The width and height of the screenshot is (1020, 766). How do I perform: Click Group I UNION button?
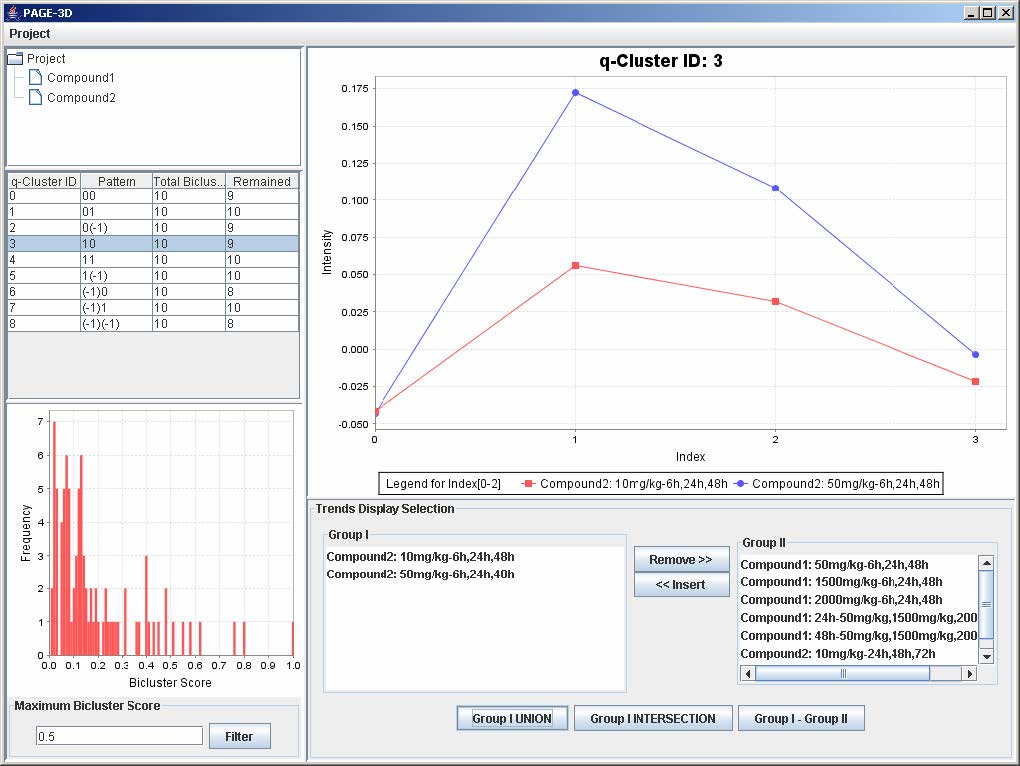pos(511,718)
